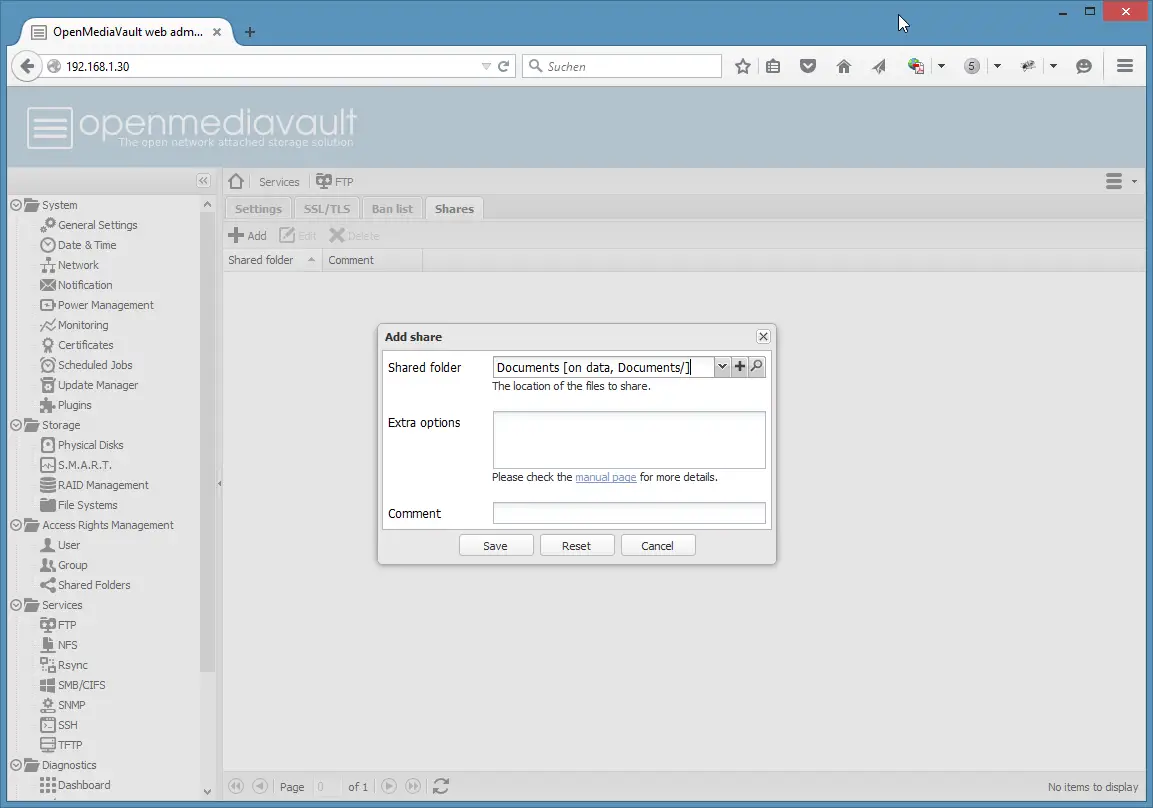The height and width of the screenshot is (808, 1153).
Task: Collapse Access Rights Management node
Action: pyautogui.click(x=15, y=525)
